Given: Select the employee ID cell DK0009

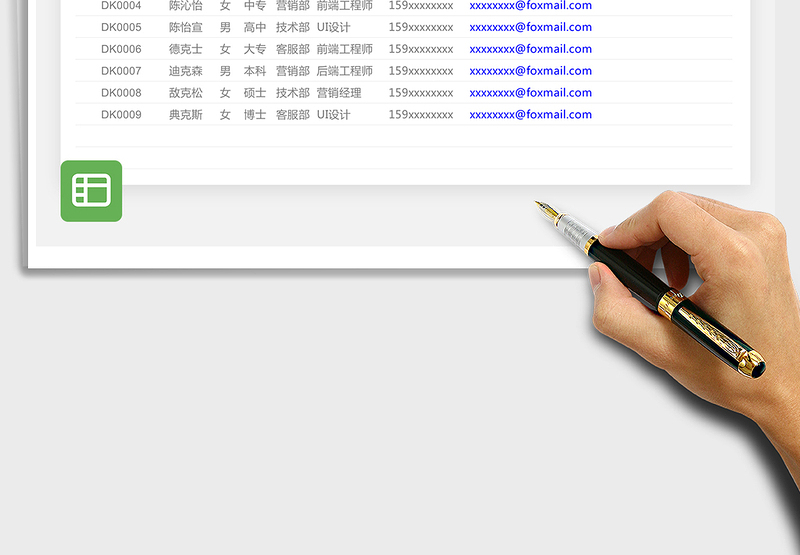Looking at the screenshot, I should point(121,115).
